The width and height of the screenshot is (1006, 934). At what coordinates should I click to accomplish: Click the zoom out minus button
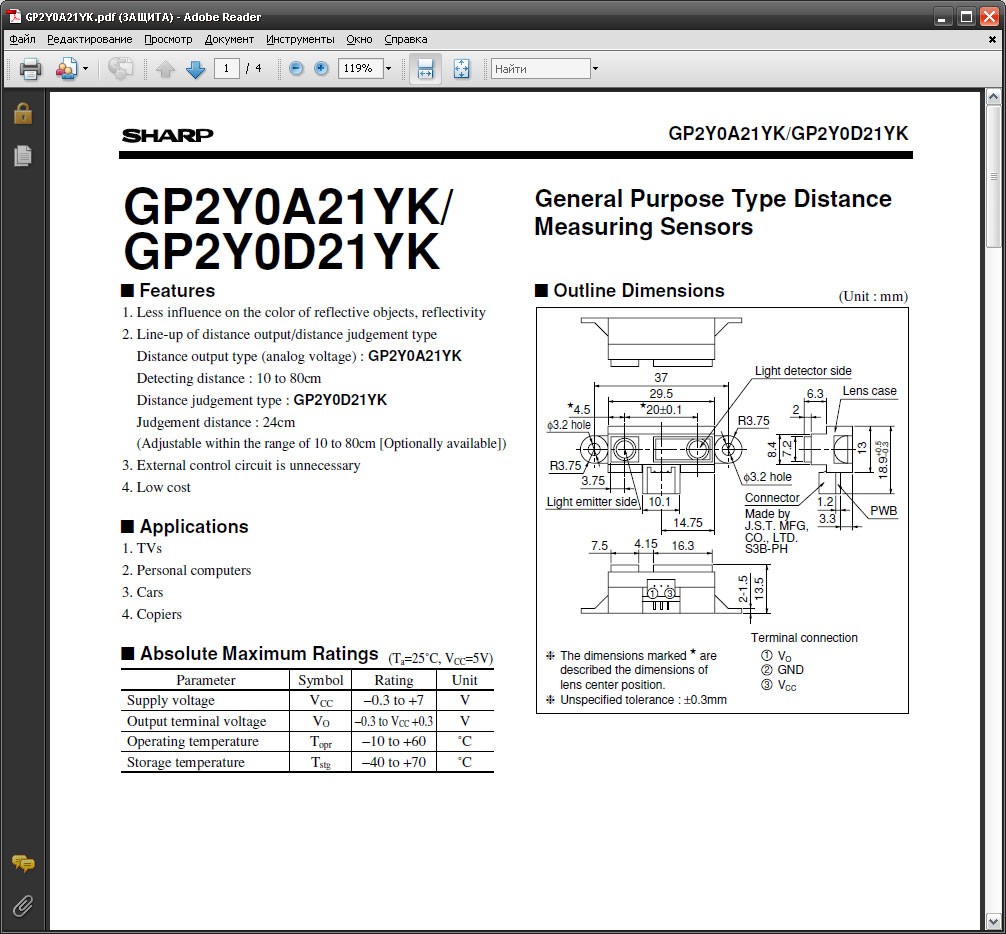pyautogui.click(x=296, y=69)
